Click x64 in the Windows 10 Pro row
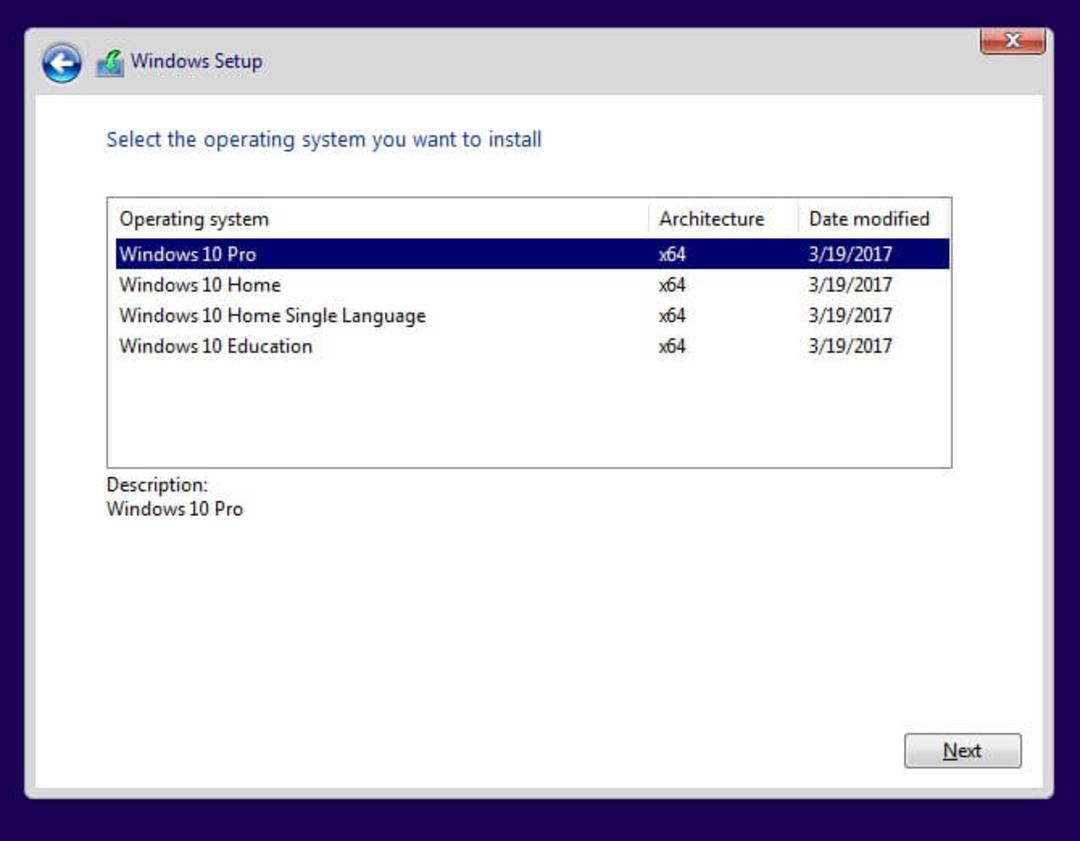Image resolution: width=1080 pixels, height=841 pixels. click(672, 255)
